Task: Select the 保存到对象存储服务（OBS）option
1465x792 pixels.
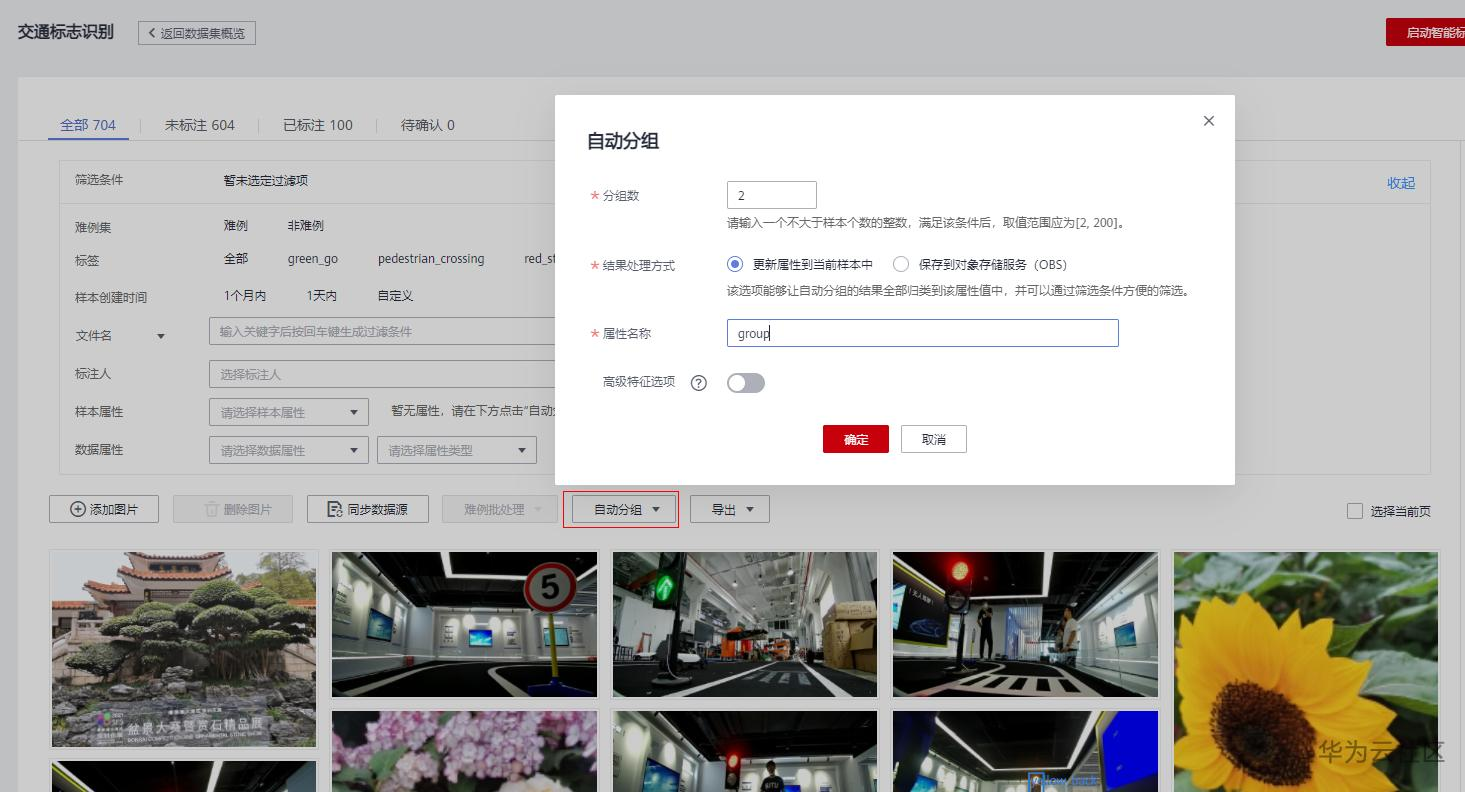Action: [x=901, y=264]
